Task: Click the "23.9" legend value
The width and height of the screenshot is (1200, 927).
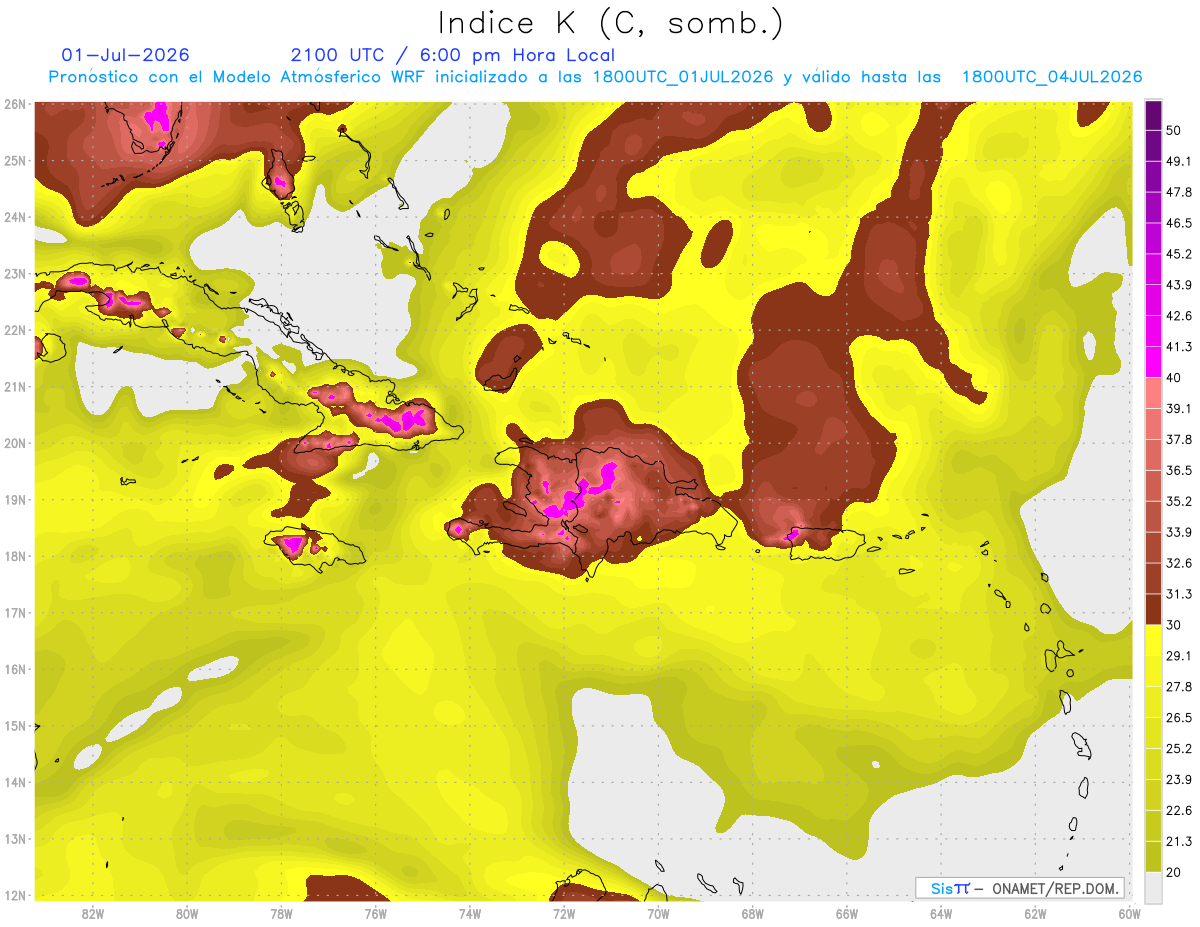Action: point(1178,780)
